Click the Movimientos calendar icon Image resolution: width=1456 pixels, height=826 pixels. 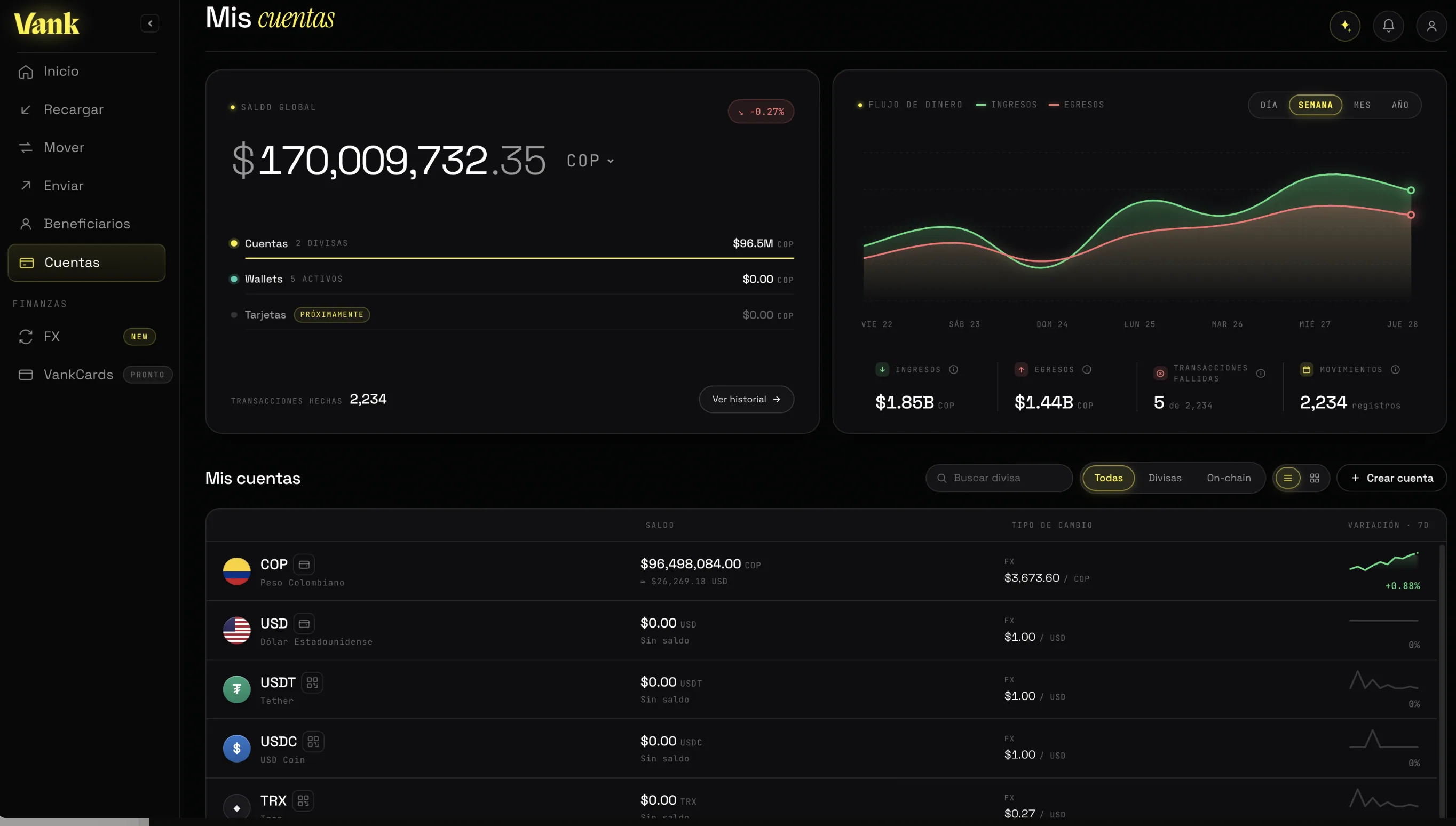pos(1307,369)
